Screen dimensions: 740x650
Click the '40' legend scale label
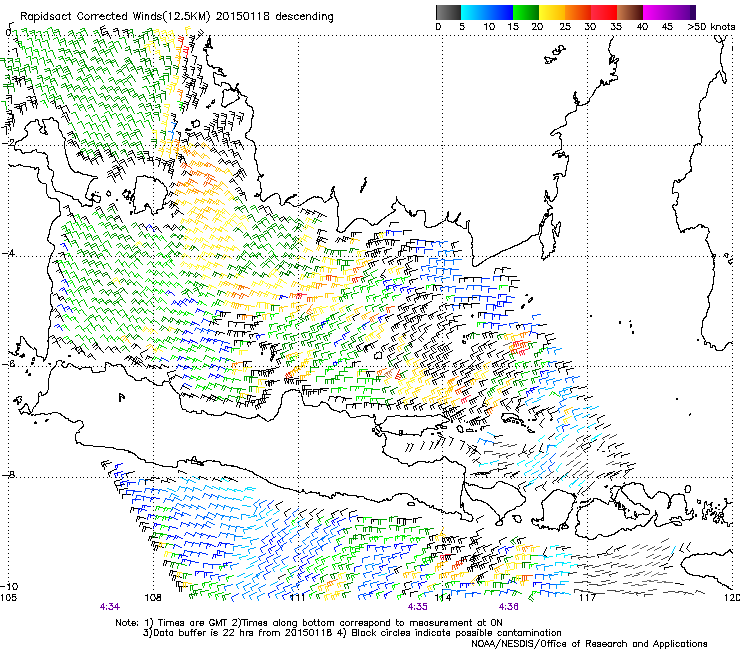642,26
